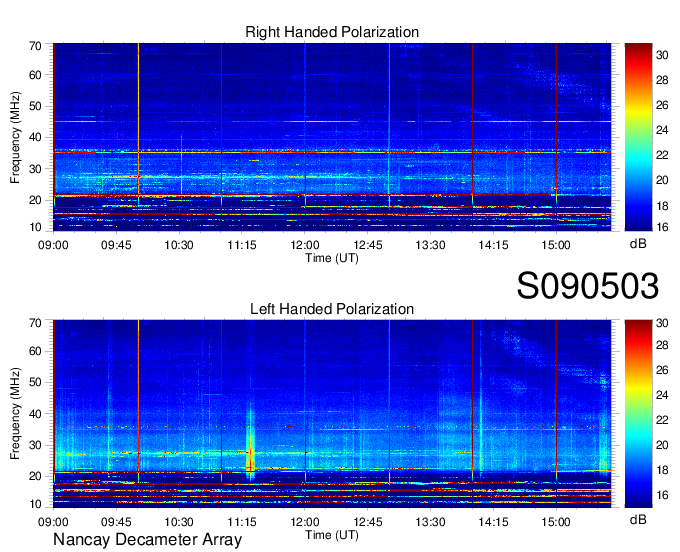Click the 20 MHz tick of the right-handed plot
This screenshot has height=552, width=680.
tap(35, 200)
